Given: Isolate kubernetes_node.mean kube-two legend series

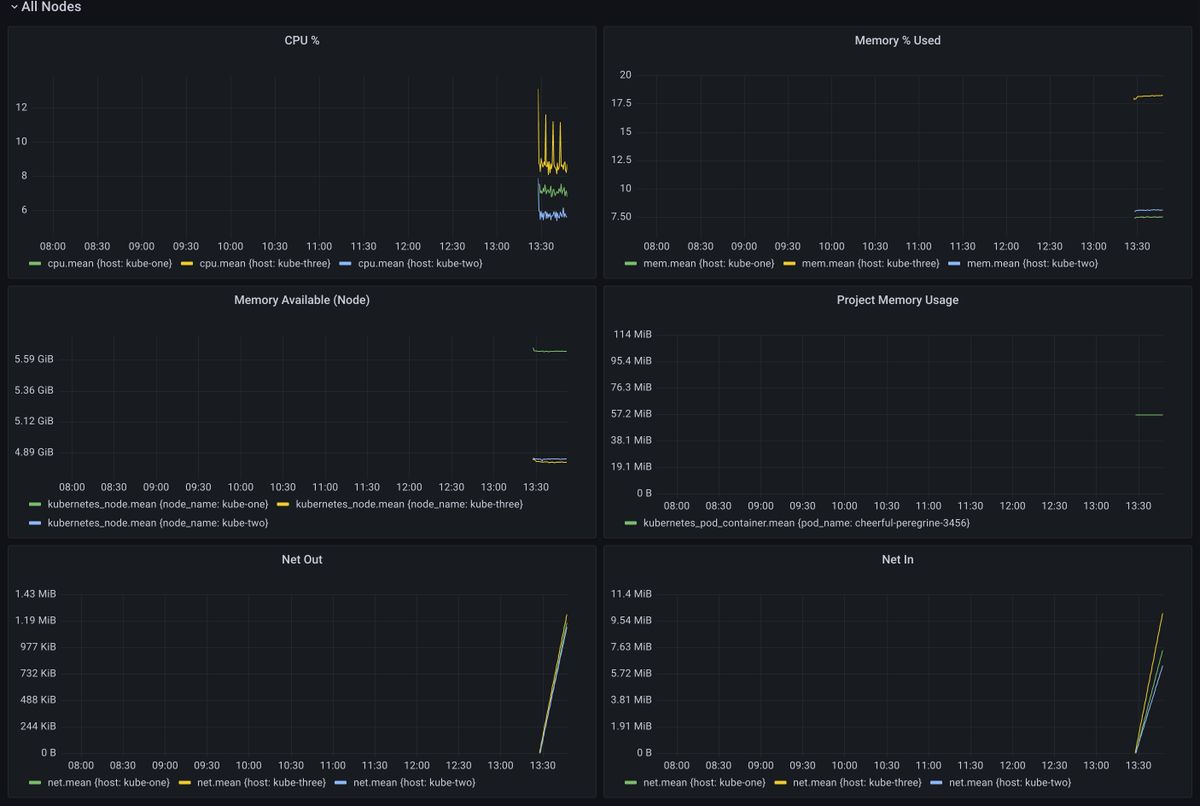Looking at the screenshot, I should tap(157, 523).
